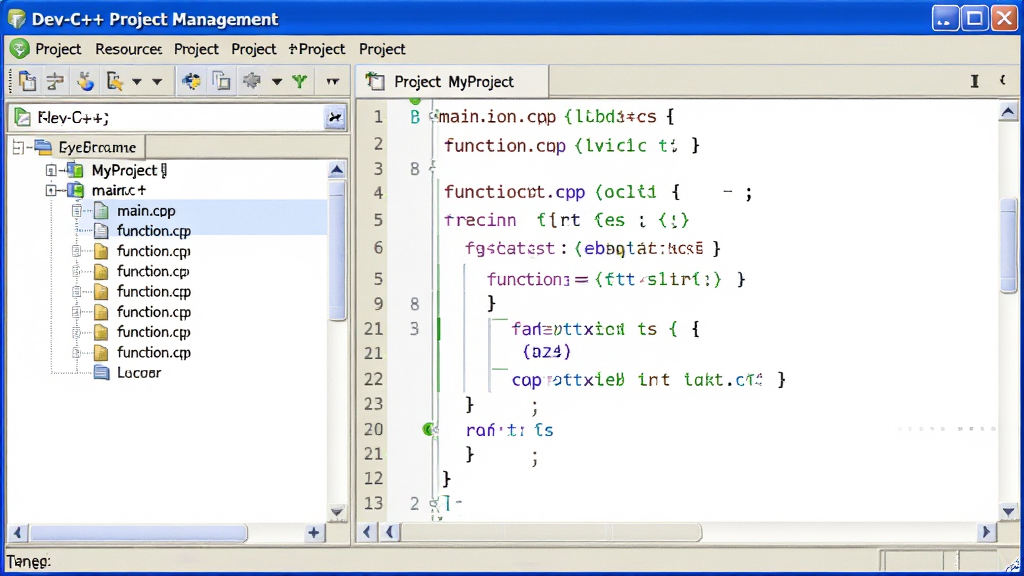Image resolution: width=1024 pixels, height=576 pixels.
Task: Click the editor horizontal scrollbar right arrow
Action: [986, 532]
